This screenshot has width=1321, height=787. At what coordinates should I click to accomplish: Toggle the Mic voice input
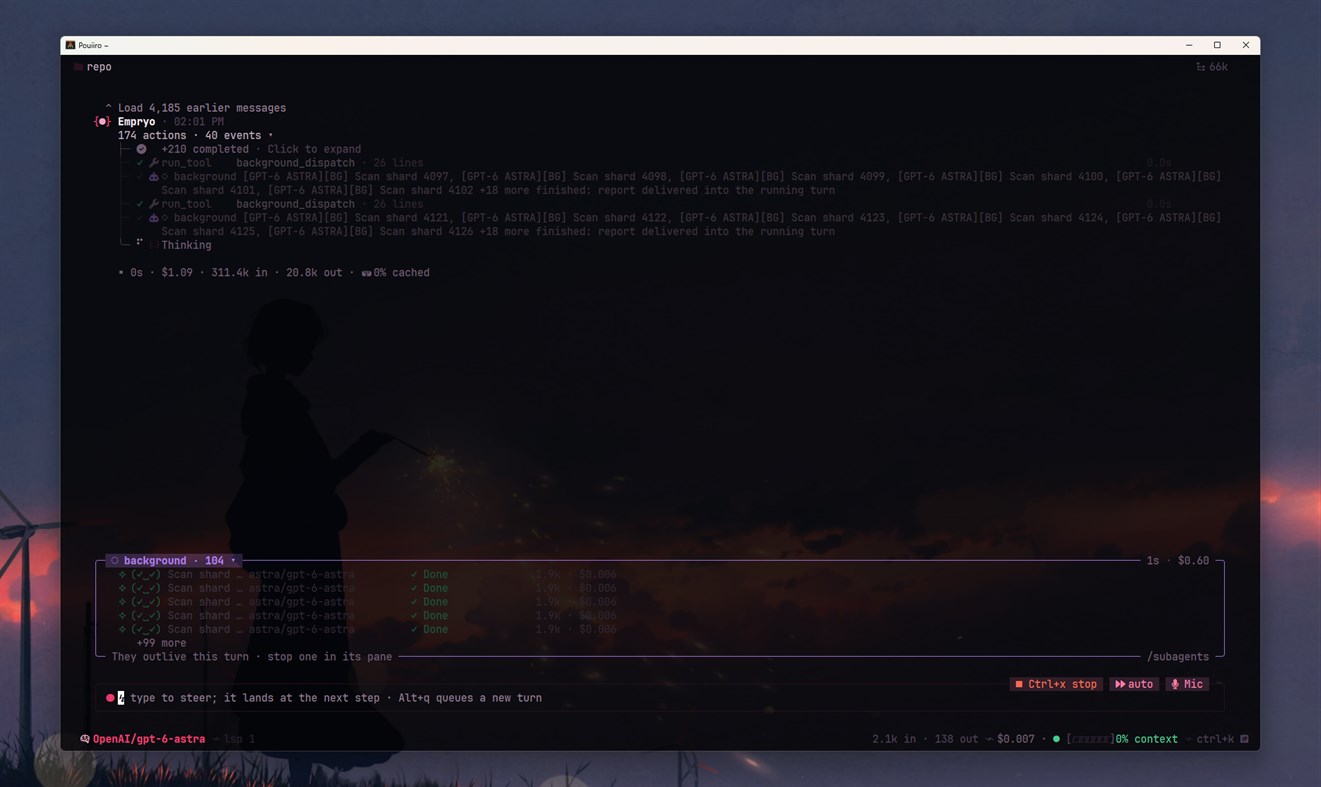click(x=1187, y=684)
